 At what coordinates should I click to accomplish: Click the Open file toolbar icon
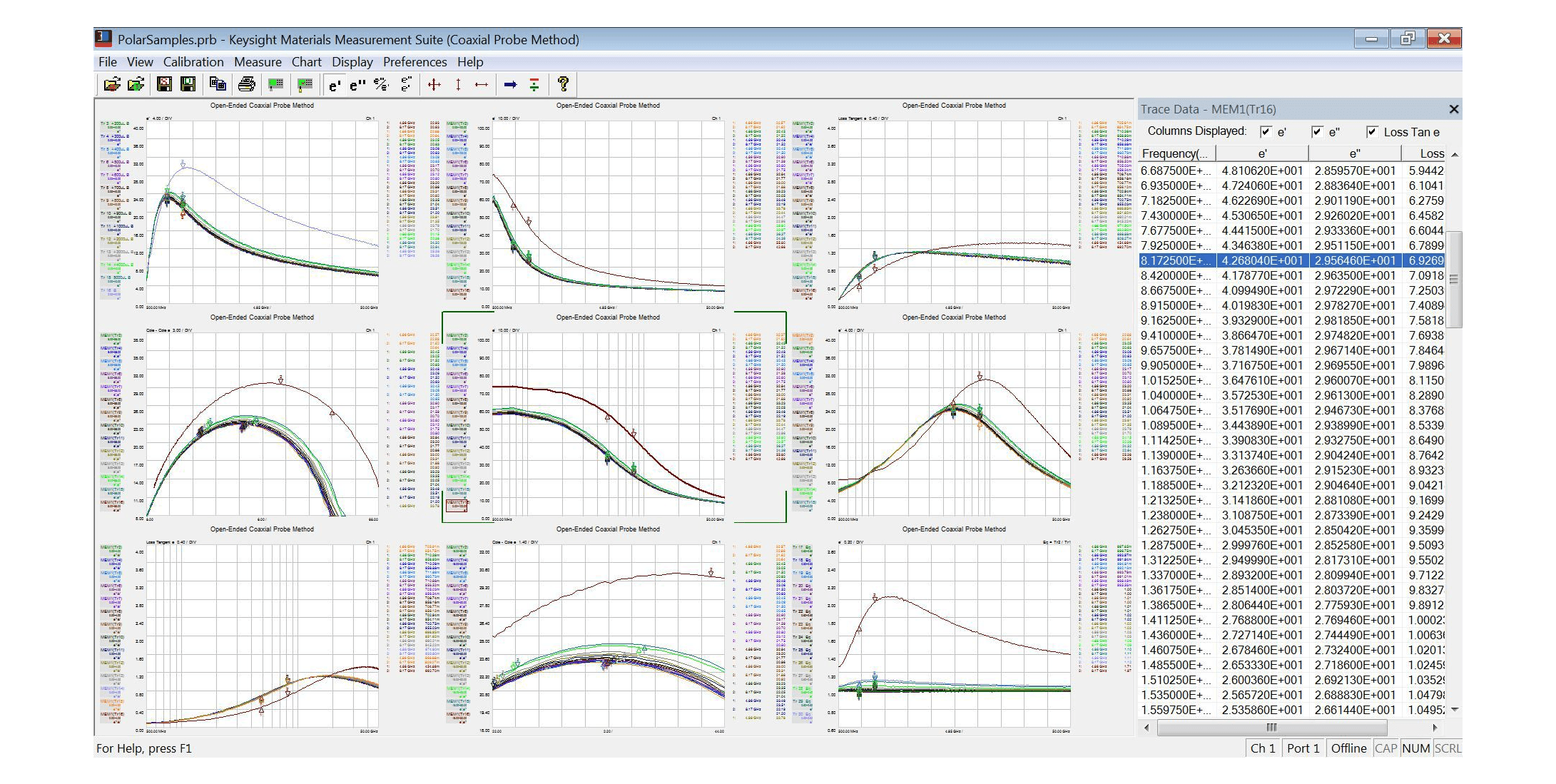[112, 85]
